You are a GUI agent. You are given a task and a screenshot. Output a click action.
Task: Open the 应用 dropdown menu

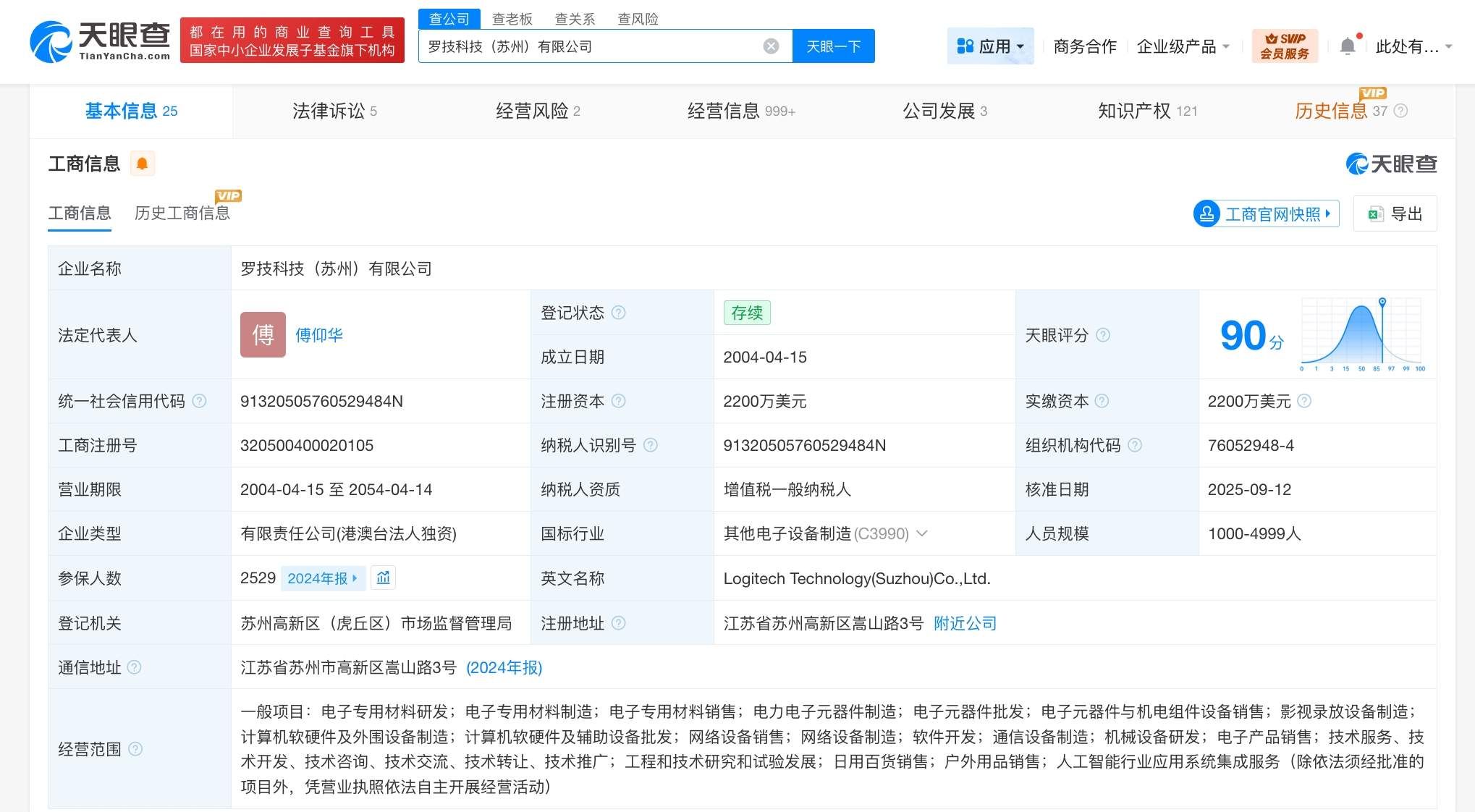coord(990,46)
